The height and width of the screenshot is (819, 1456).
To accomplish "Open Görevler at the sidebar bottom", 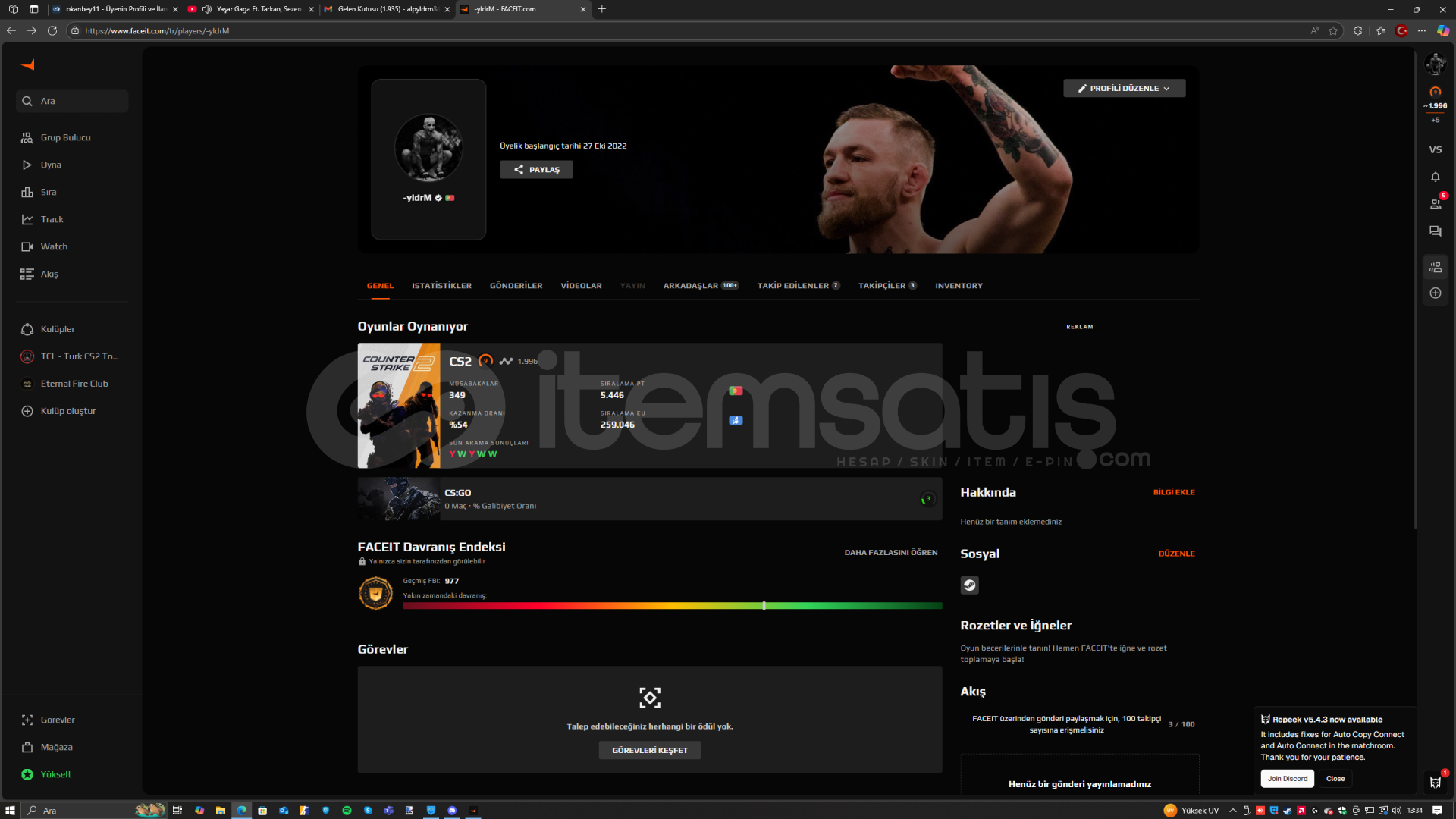I will coord(58,720).
